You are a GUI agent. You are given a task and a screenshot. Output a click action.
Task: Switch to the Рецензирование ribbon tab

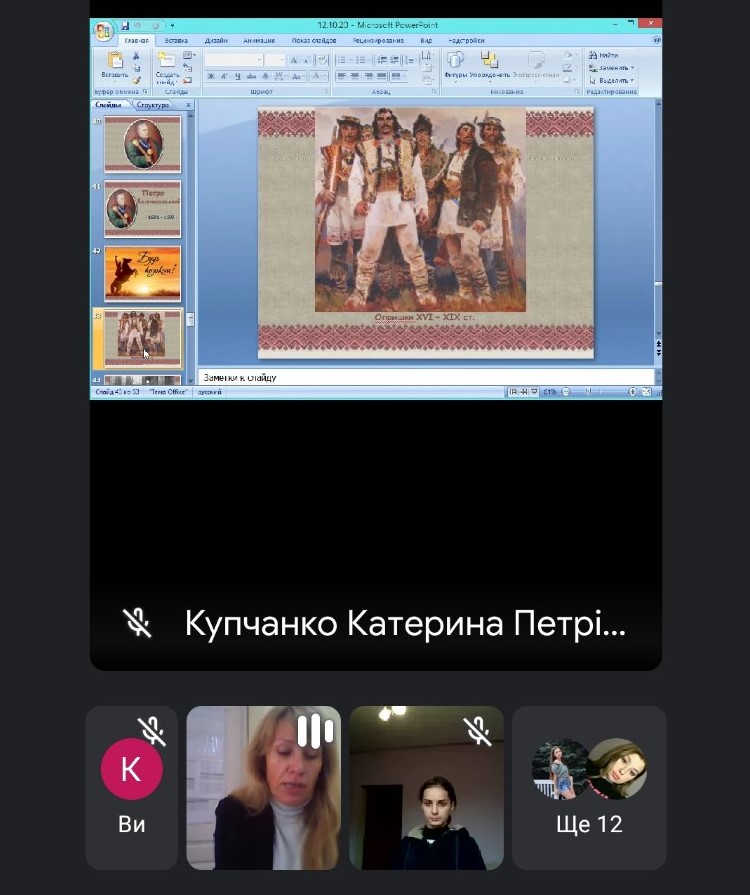point(378,41)
